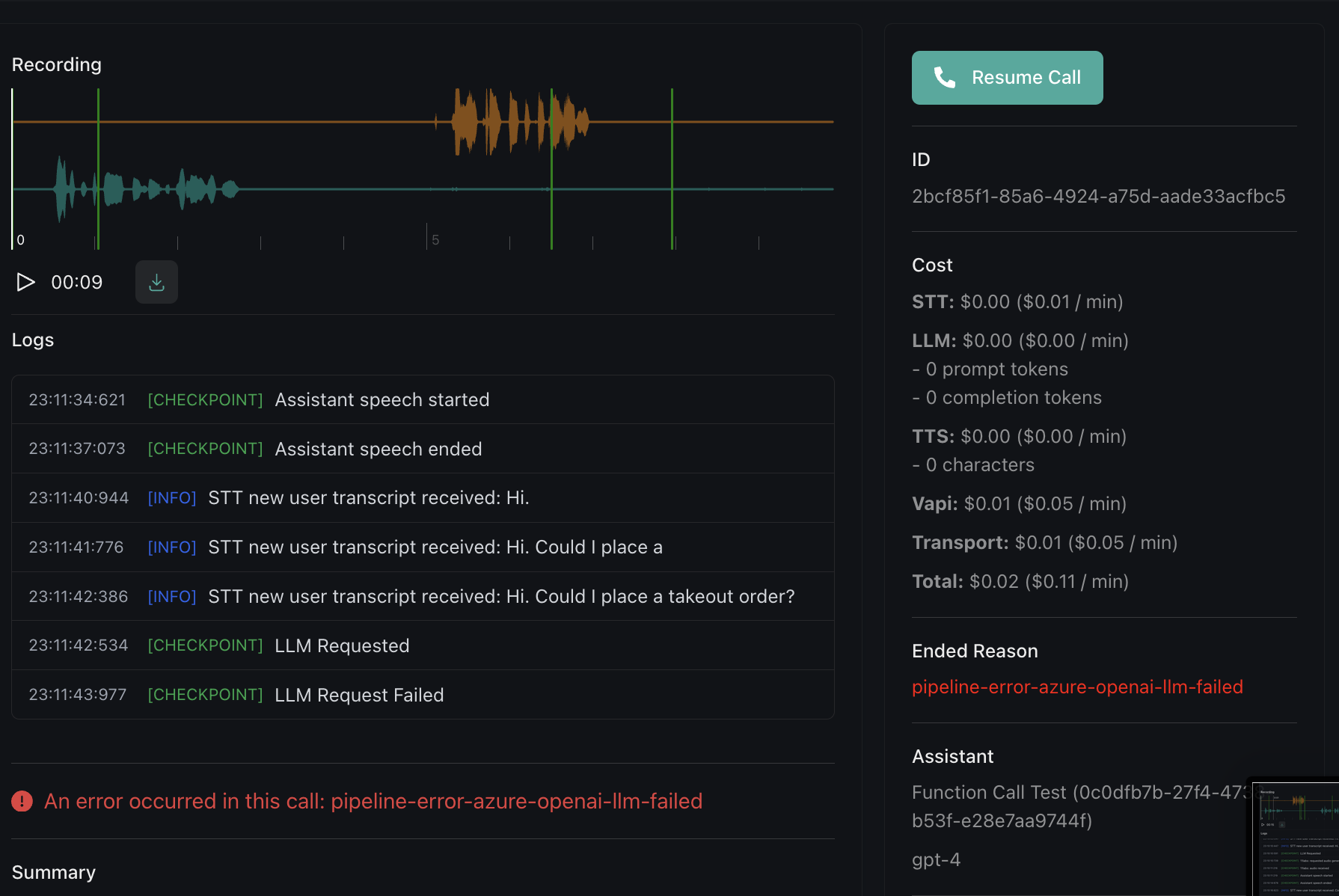Click the takeout order transcript log row
Viewport: 1339px width, 896px height.
[x=423, y=596]
